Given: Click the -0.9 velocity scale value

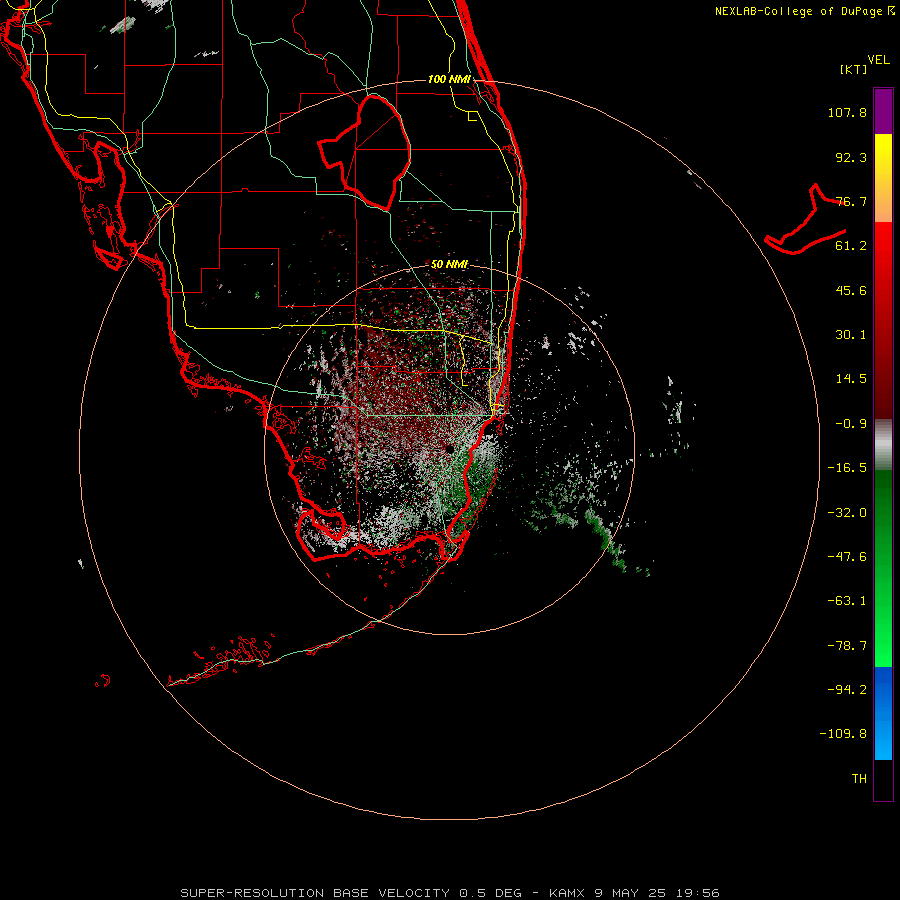Looking at the screenshot, I should point(851,424).
